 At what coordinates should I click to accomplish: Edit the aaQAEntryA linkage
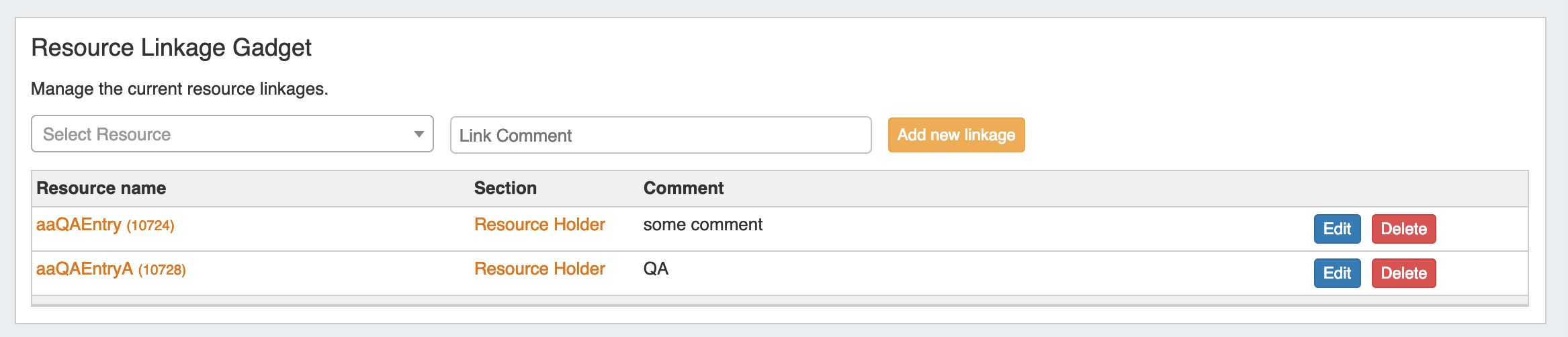[1337, 273]
